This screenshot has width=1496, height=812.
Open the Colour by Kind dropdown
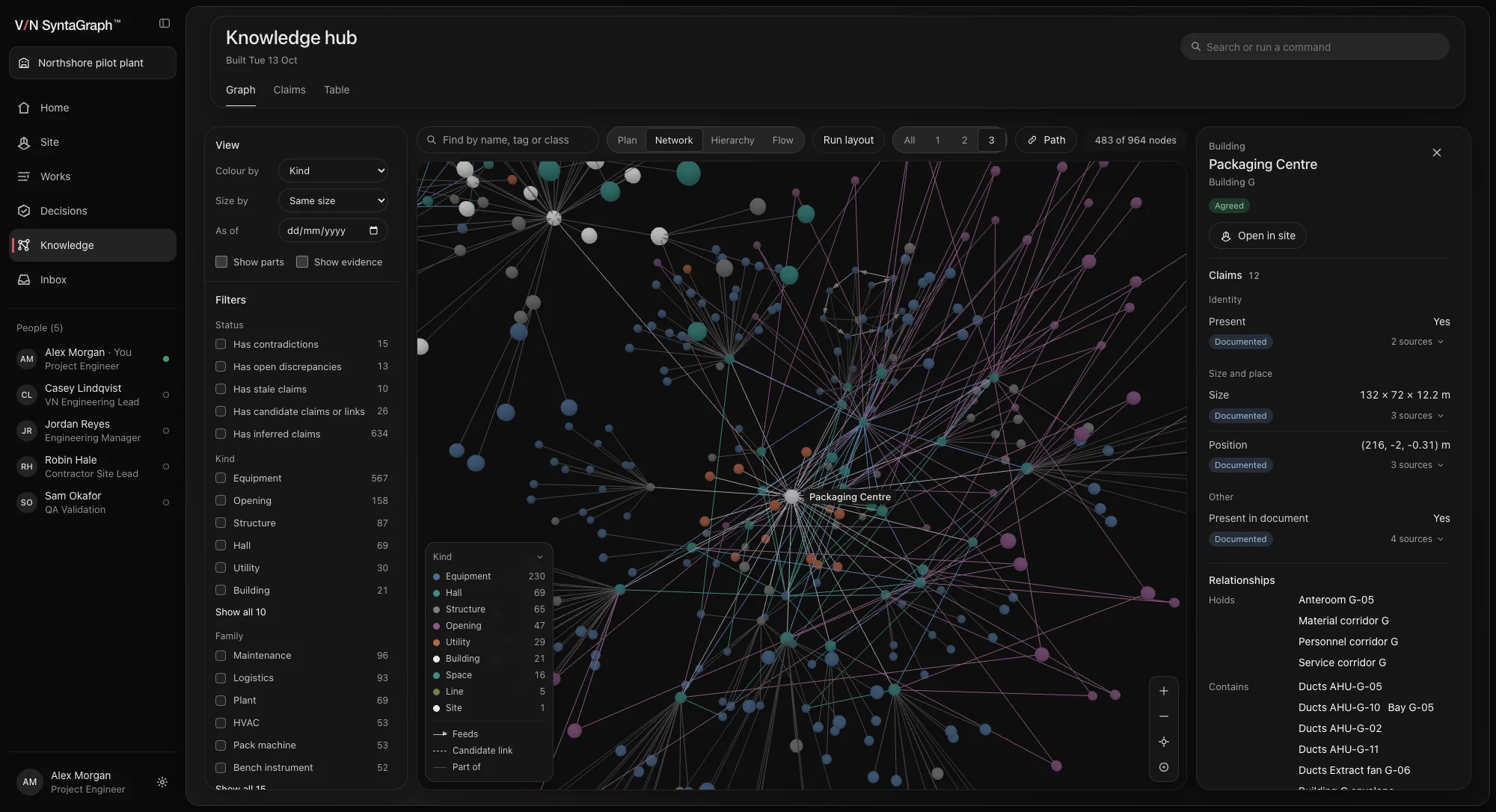(x=333, y=170)
